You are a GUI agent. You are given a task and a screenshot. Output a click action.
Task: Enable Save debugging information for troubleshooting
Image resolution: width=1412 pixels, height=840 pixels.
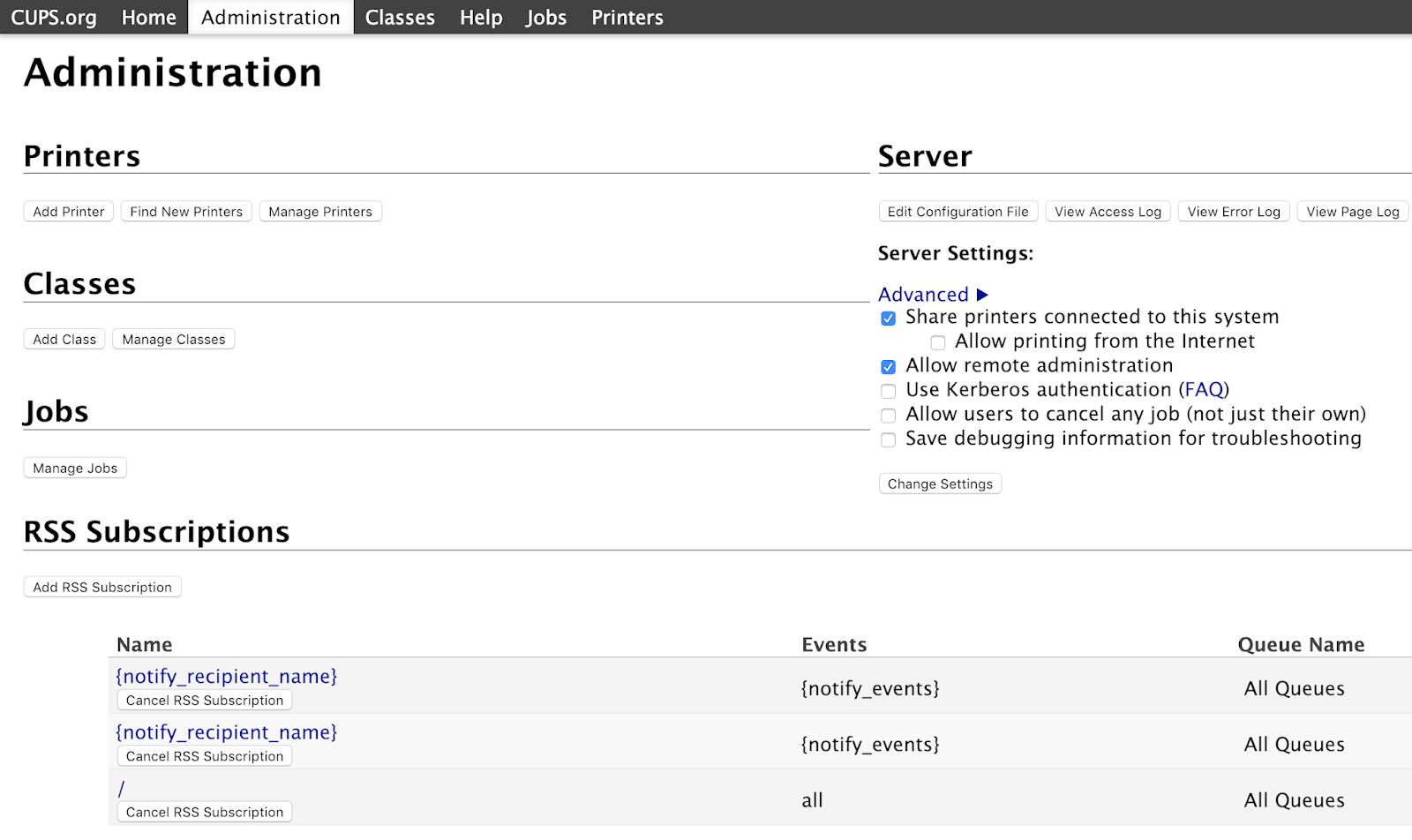click(888, 439)
